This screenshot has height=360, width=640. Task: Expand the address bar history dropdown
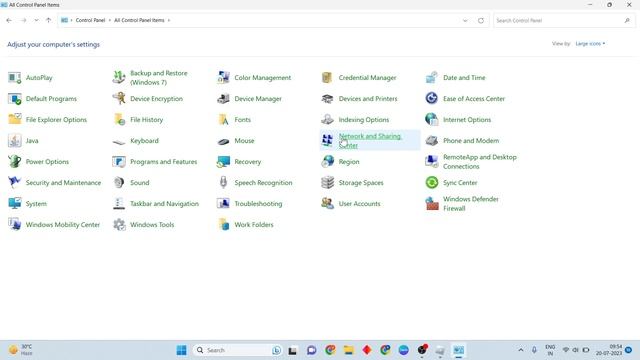465,20
